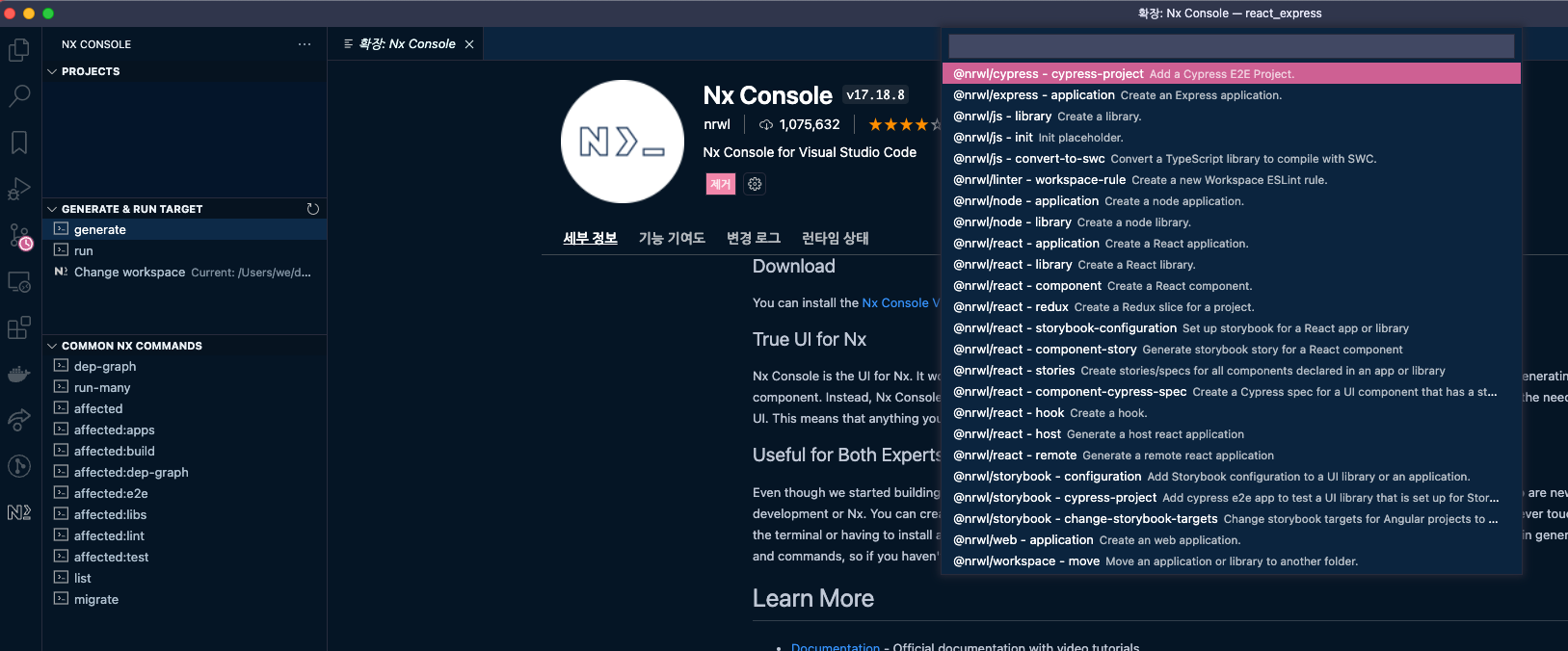Select the generate command
The width and height of the screenshot is (1568, 651).
(x=185, y=229)
